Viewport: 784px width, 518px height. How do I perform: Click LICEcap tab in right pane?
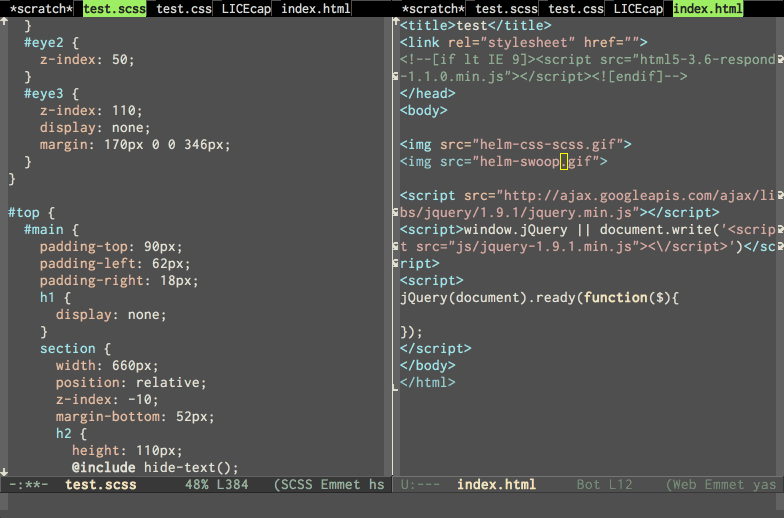click(x=638, y=9)
